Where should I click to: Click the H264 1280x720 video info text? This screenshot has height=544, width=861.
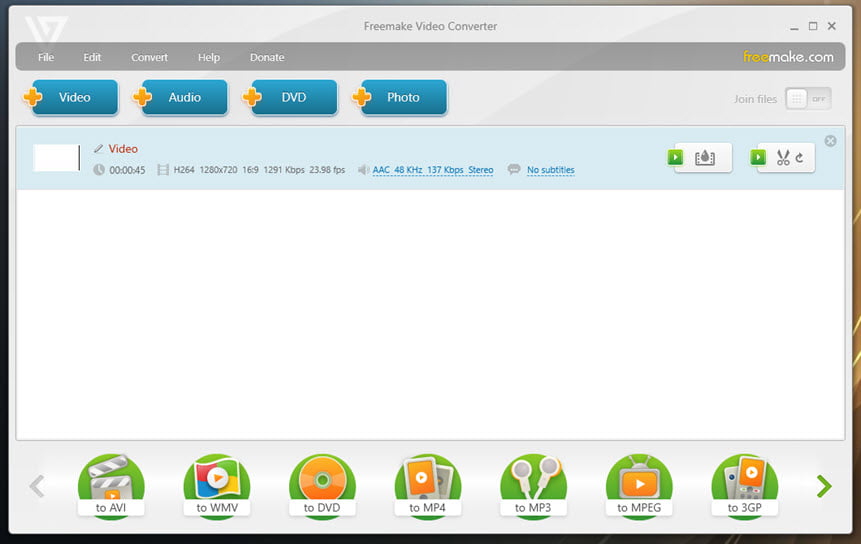259,170
